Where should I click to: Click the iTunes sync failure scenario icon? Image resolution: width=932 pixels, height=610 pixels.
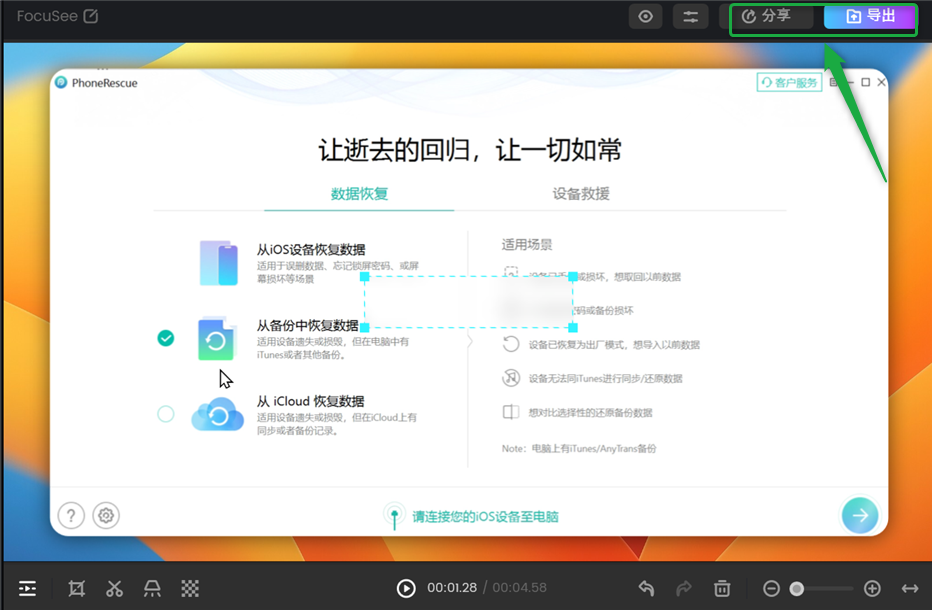tap(511, 378)
